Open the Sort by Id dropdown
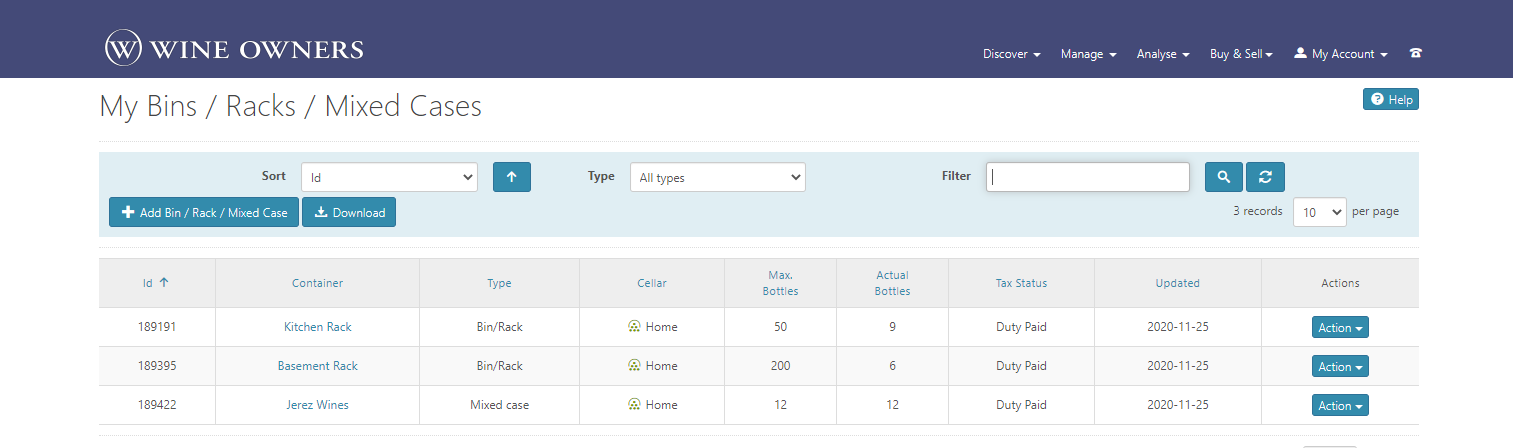 [389, 177]
